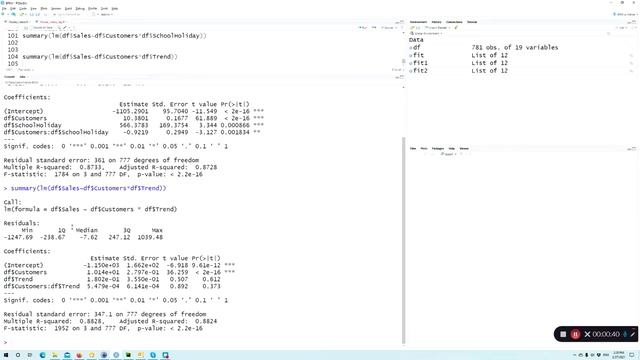The width and height of the screenshot is (640, 360).
Task: Click the source editor vertical scrollbar
Action: pos(404,61)
